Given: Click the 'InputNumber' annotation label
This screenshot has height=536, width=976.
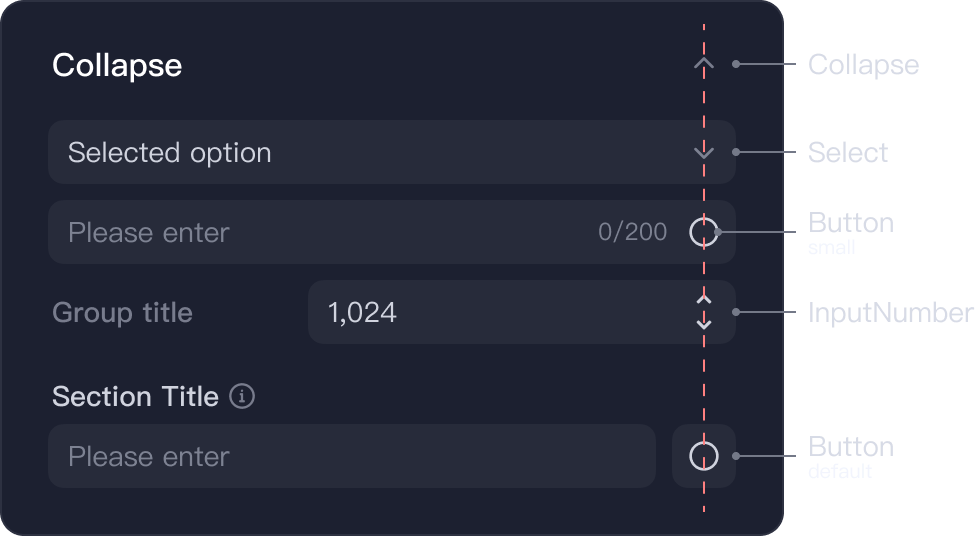Looking at the screenshot, I should click(891, 313).
